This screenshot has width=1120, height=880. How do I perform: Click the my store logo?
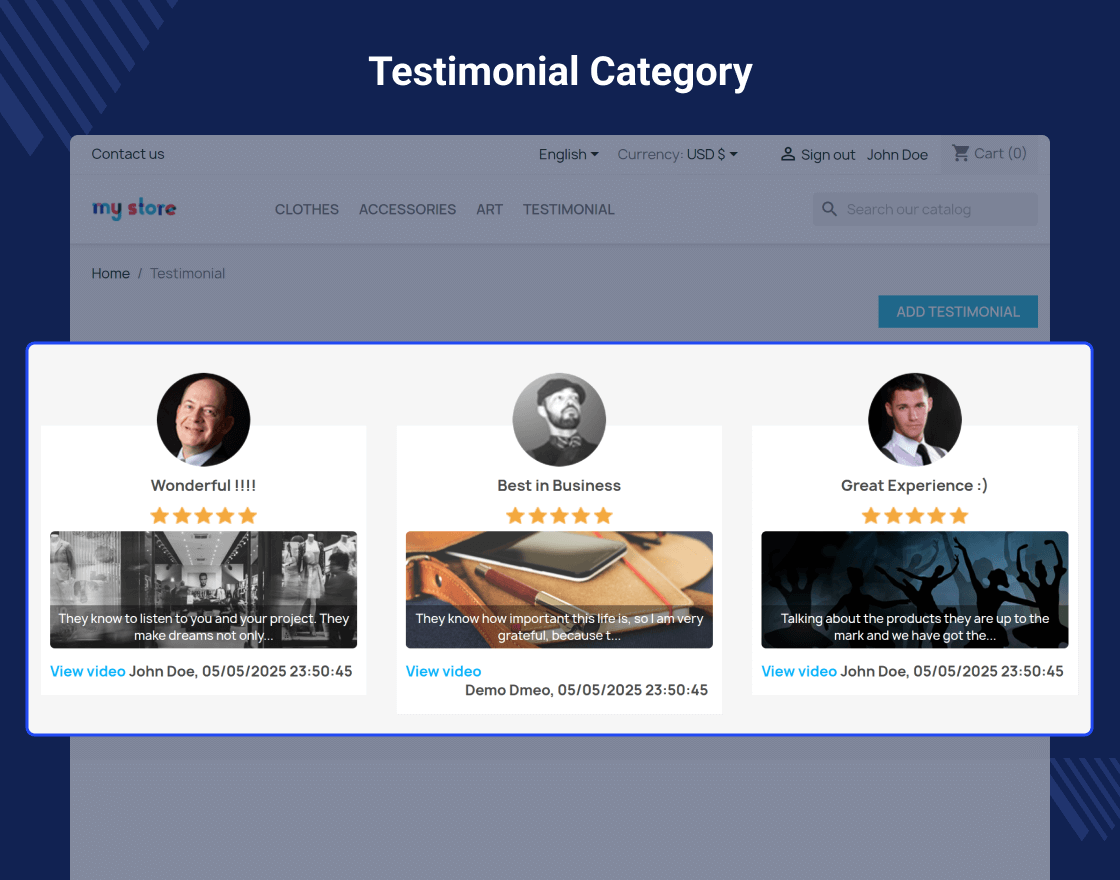tap(134, 209)
